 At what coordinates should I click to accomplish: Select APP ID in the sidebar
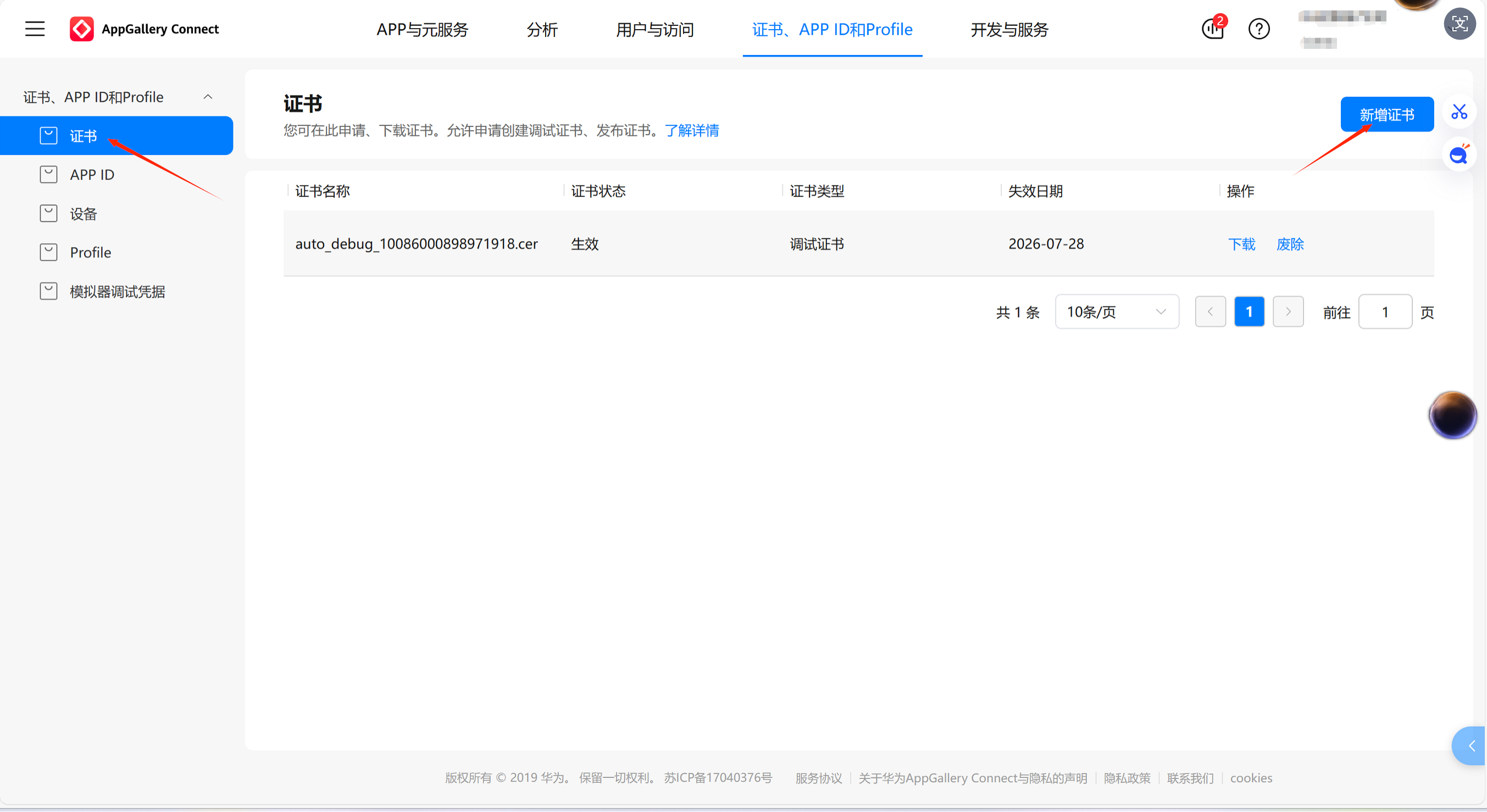point(92,175)
